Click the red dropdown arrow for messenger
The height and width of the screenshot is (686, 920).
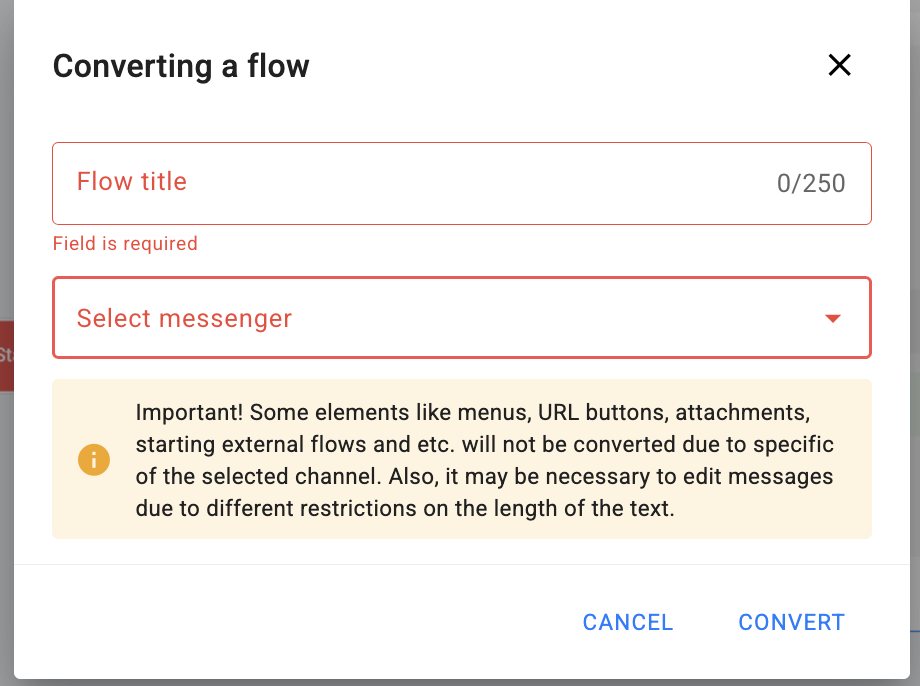click(x=832, y=319)
